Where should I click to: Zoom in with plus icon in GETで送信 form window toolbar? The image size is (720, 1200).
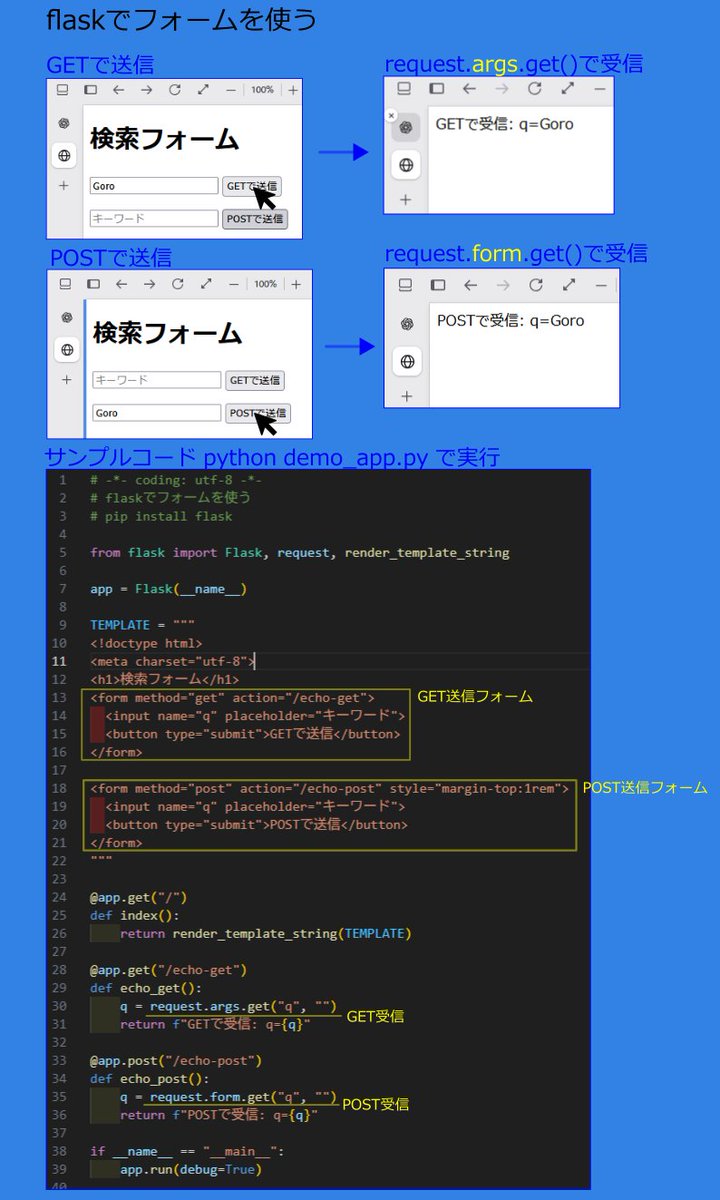[x=293, y=90]
